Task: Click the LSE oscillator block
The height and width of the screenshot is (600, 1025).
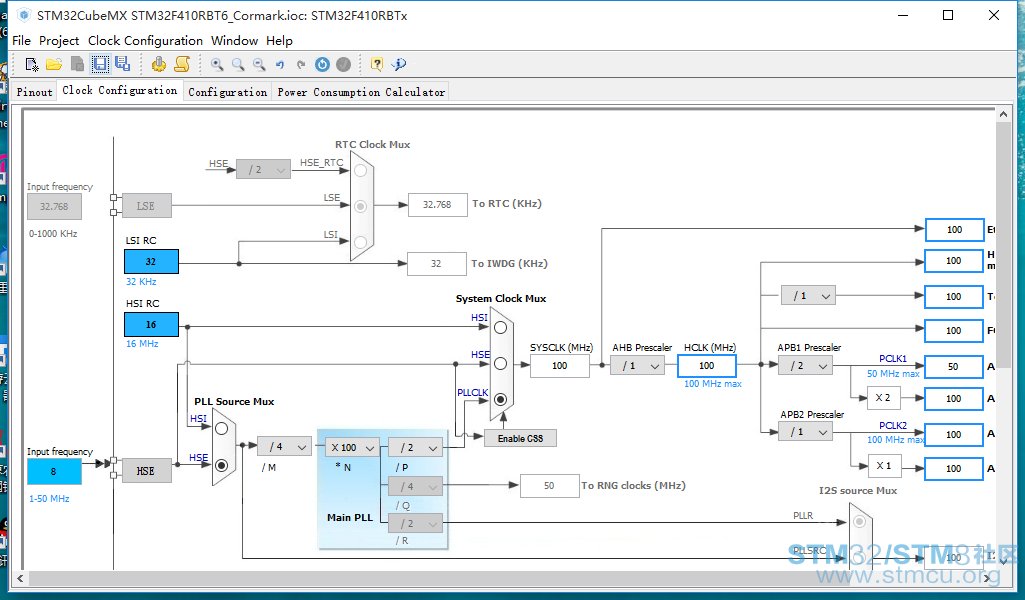Action: [146, 206]
